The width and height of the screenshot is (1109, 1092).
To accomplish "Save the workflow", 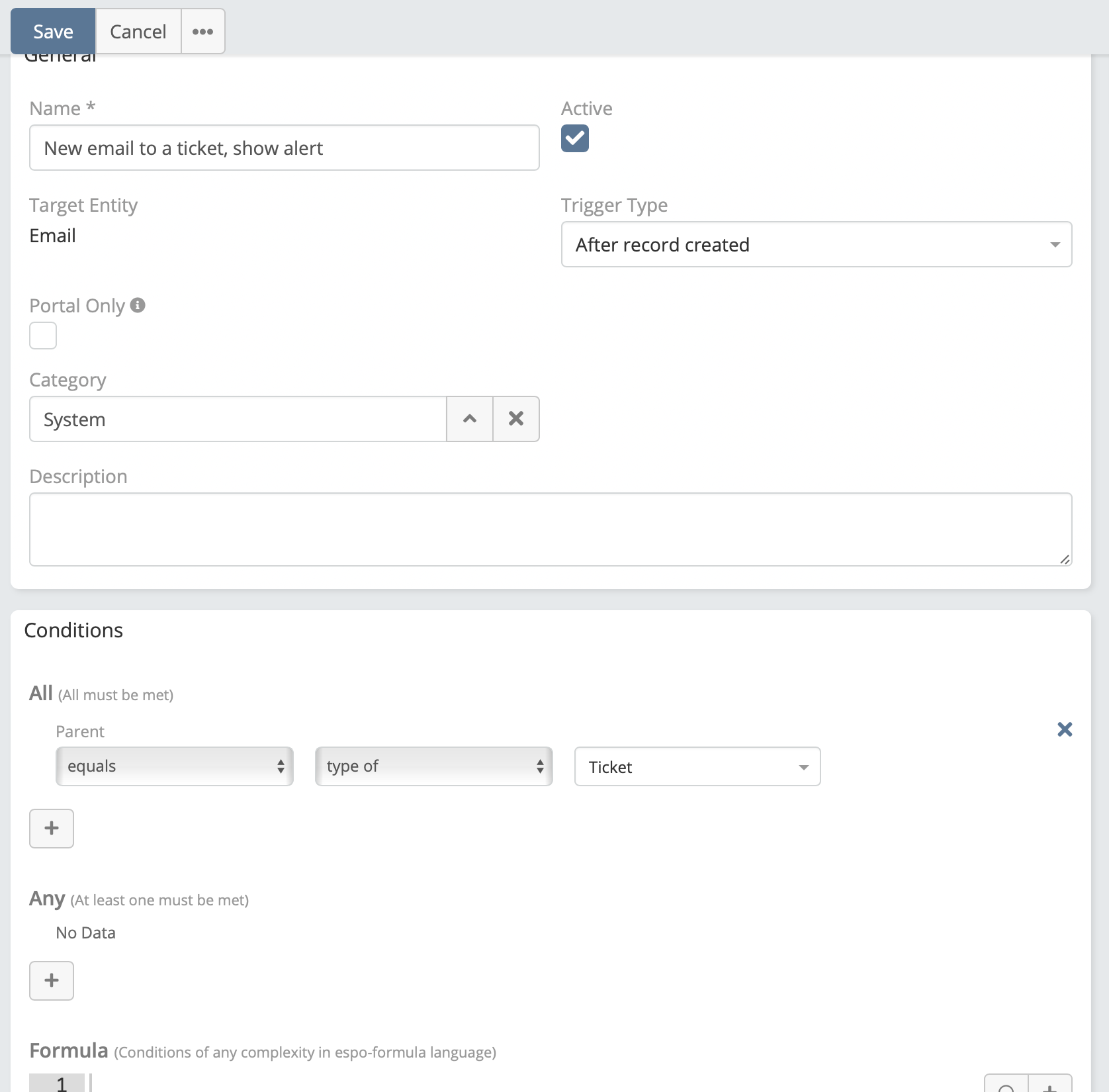I will 53,31.
